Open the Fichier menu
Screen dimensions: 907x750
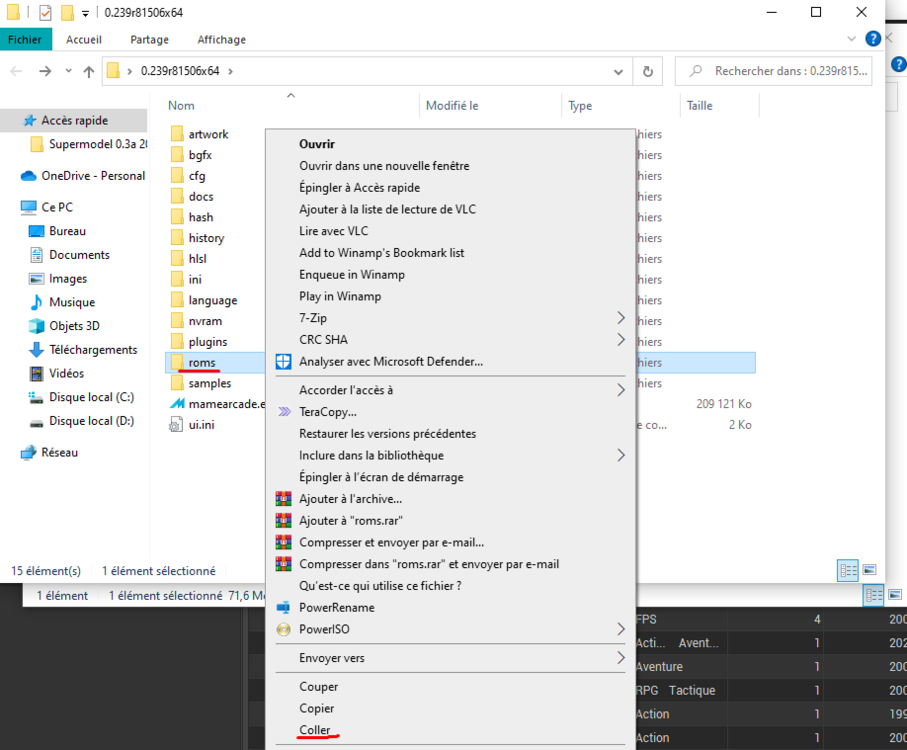point(26,39)
